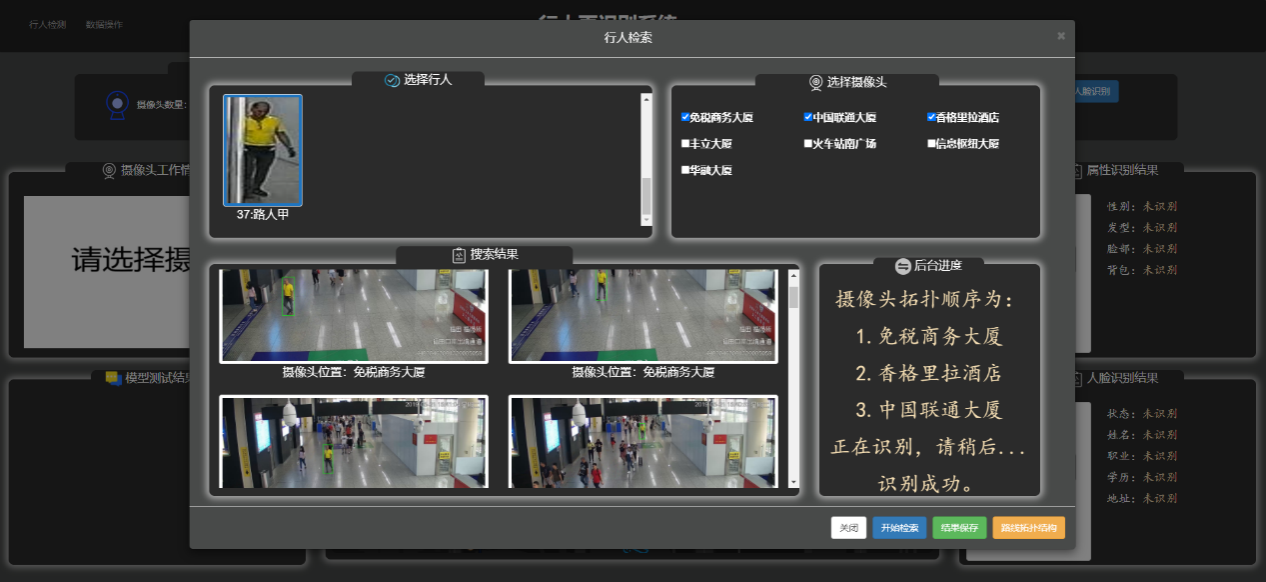Click the '3. 中国联通大厦' progress line

929,410
